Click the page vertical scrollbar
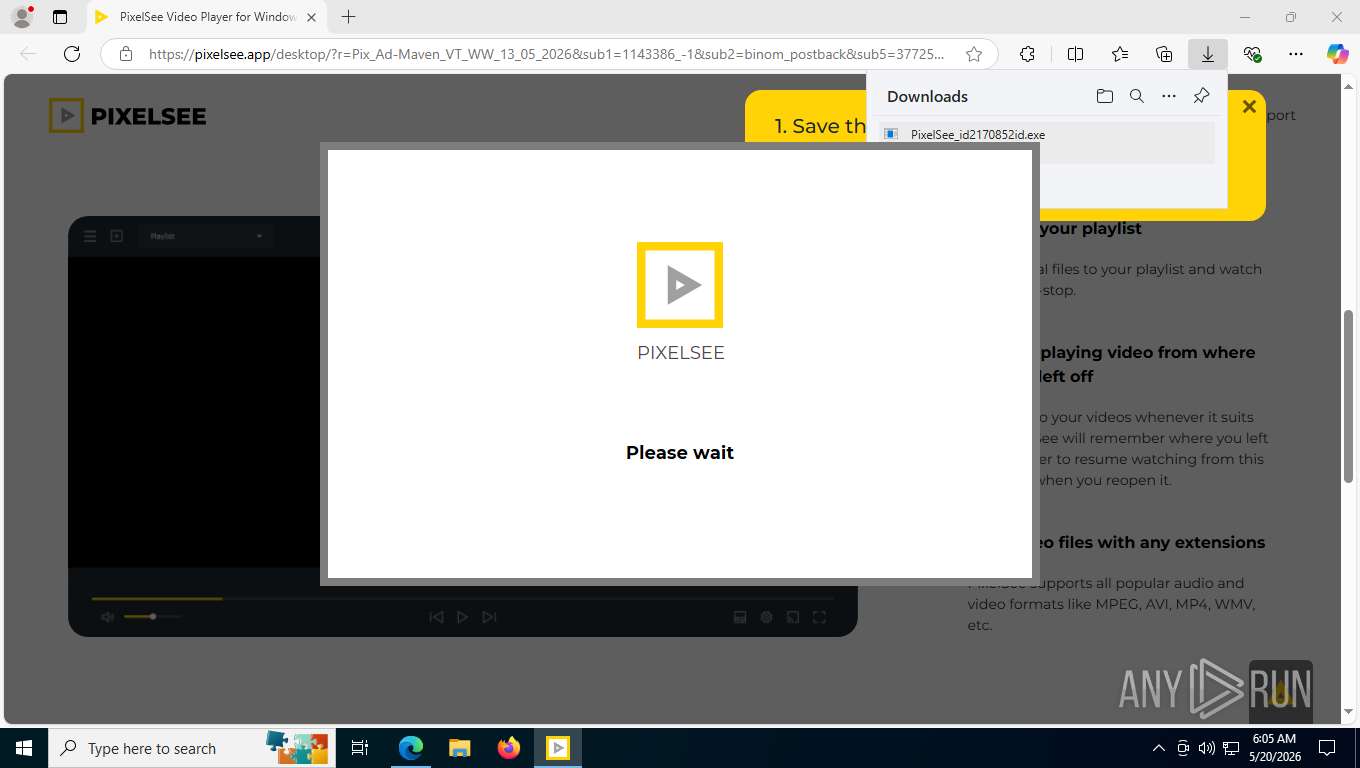The image size is (1360, 768). tap(1349, 398)
